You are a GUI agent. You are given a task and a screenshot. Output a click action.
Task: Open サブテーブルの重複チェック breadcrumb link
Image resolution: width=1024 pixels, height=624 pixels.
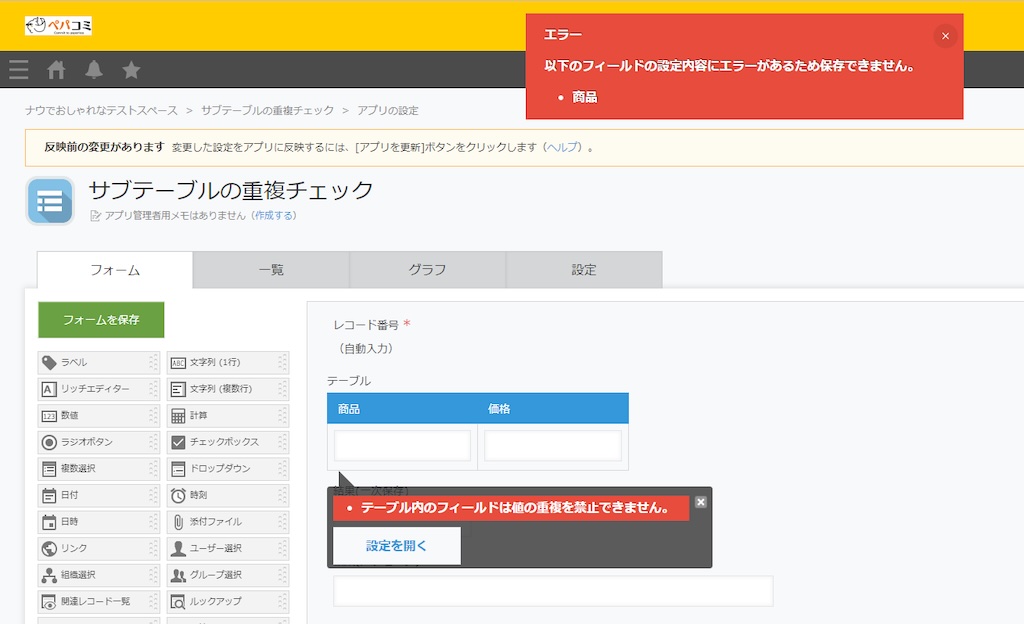point(267,110)
